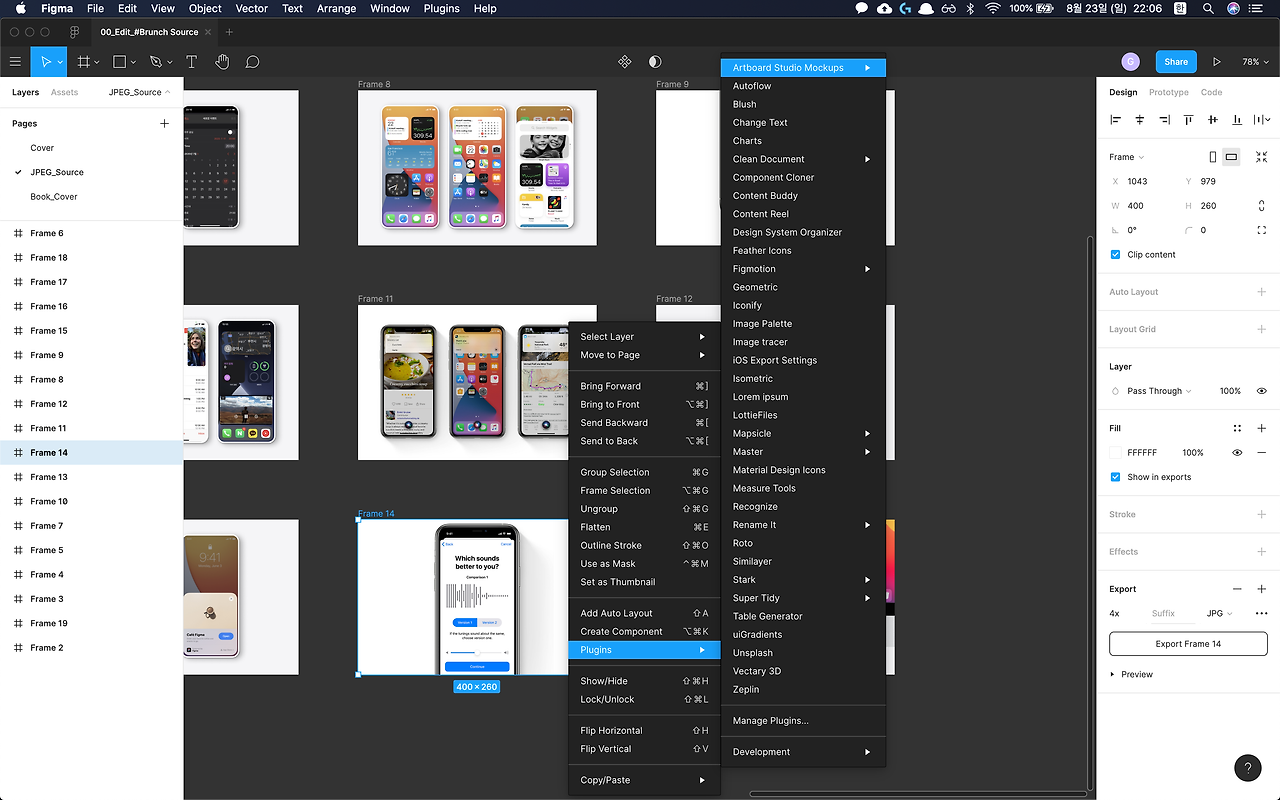The image size is (1280, 800).
Task: Align selection to bottom
Action: pos(1237,120)
